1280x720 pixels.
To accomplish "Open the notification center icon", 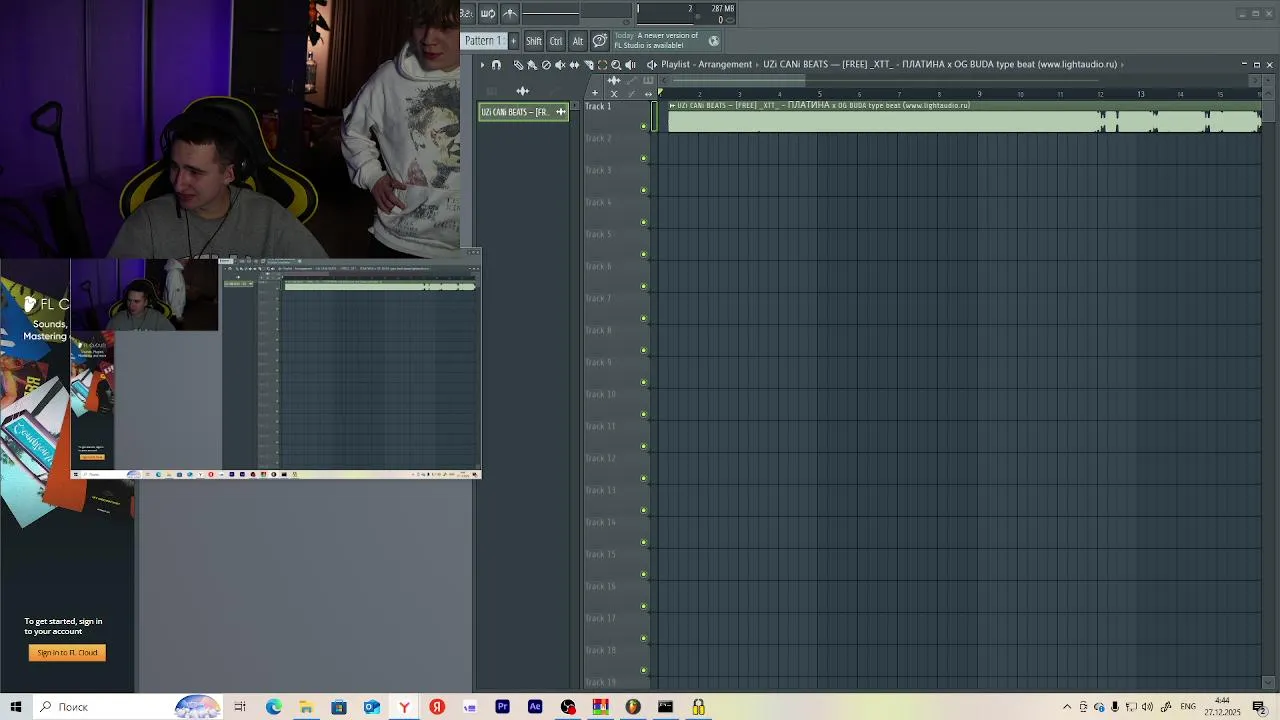I will point(1259,707).
